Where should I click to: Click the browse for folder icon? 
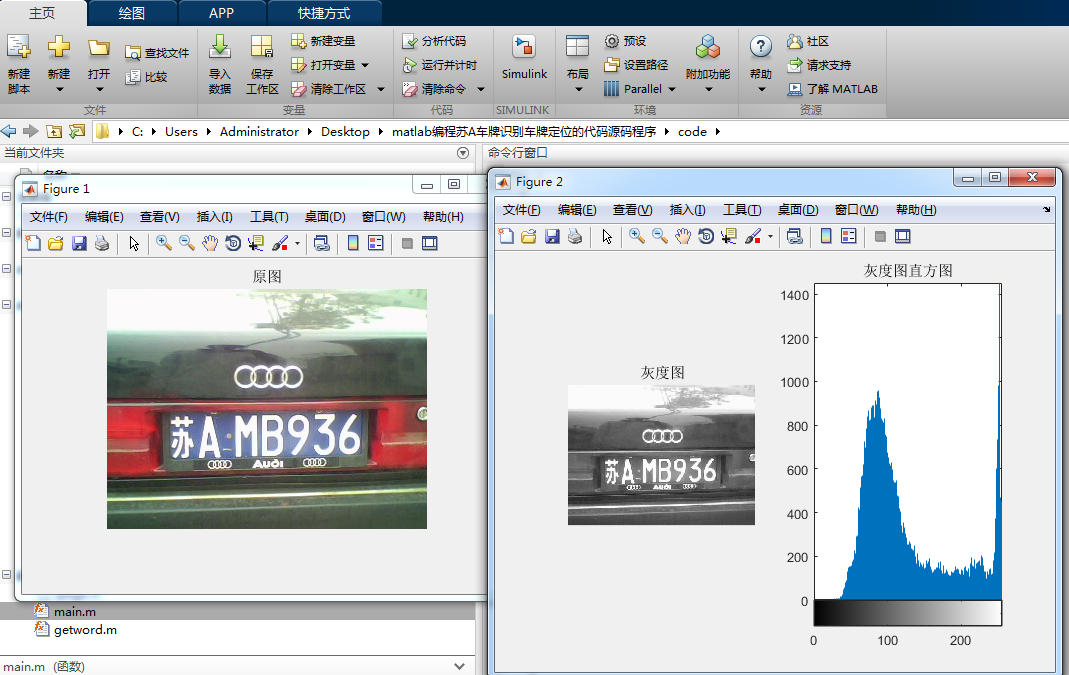click(77, 131)
